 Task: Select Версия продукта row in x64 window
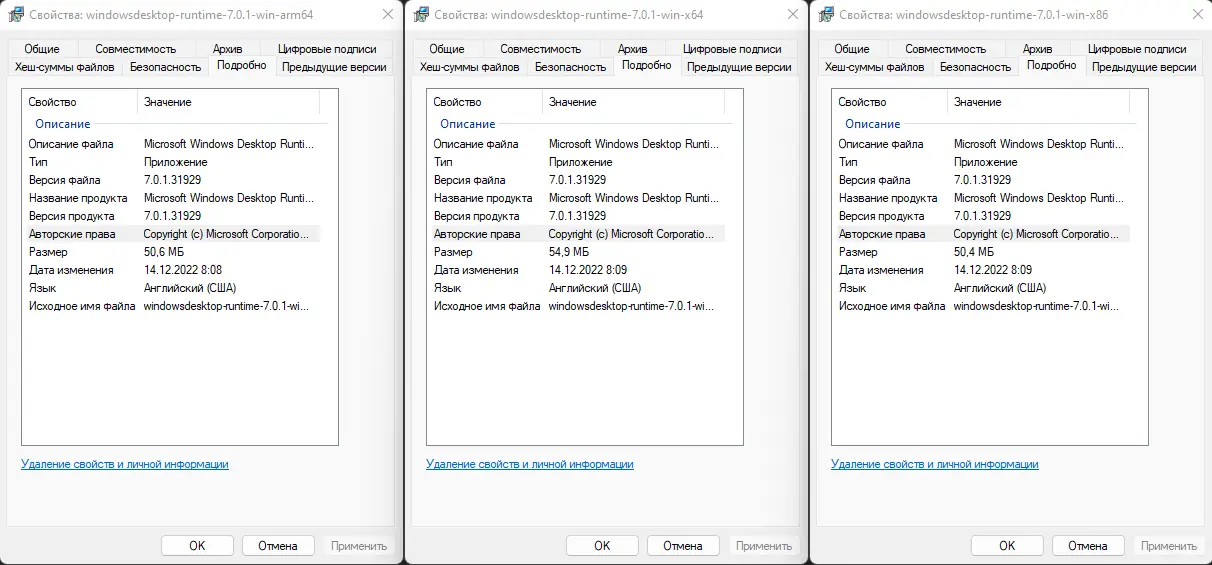pyautogui.click(x=576, y=216)
